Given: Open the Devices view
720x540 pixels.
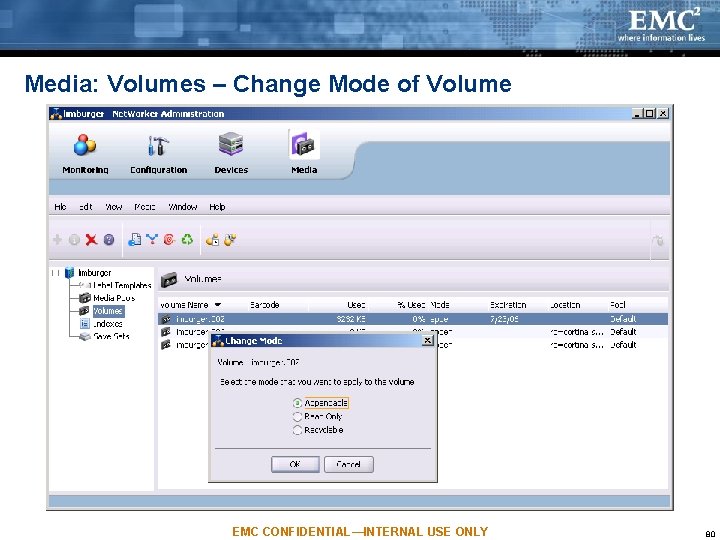Looking at the screenshot, I should pos(231,154).
